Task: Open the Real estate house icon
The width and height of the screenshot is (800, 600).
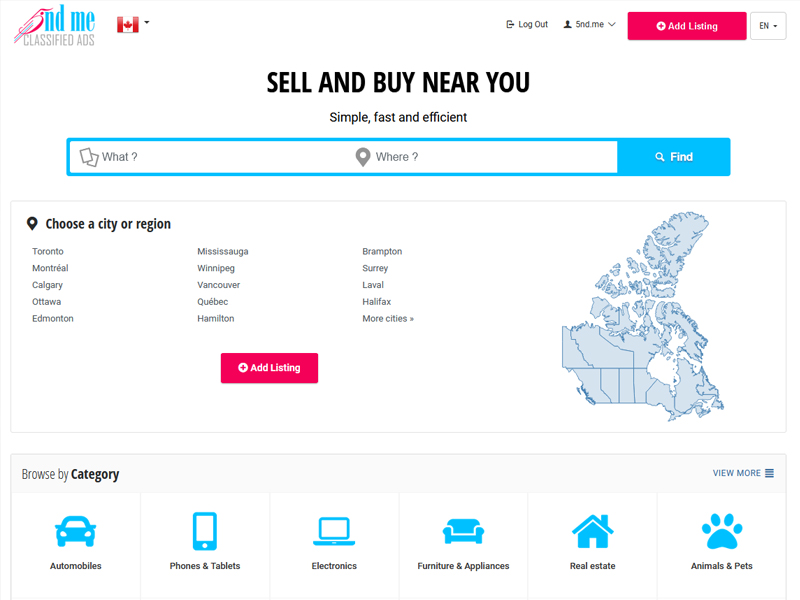Action: (x=592, y=530)
